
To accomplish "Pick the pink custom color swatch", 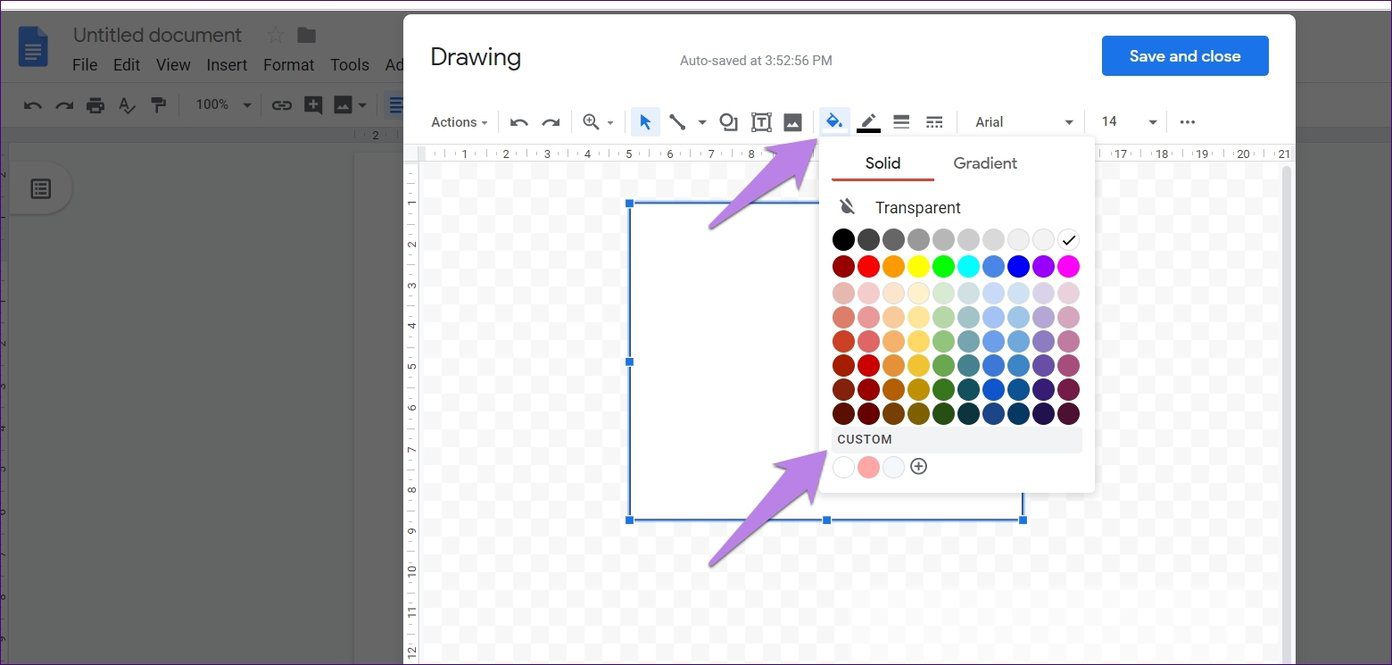I will 868,467.
